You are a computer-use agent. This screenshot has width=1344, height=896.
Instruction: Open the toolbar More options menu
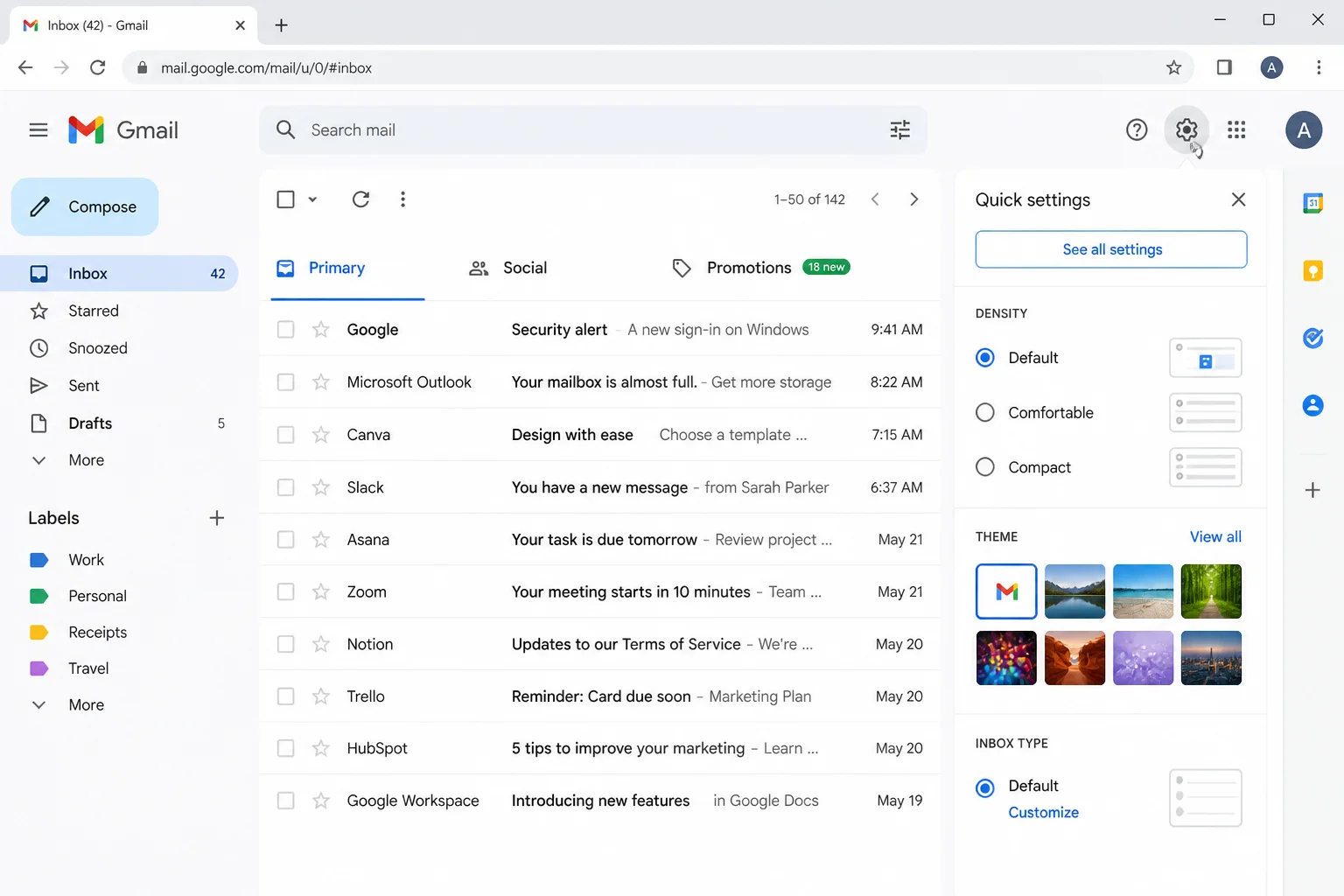pos(402,199)
